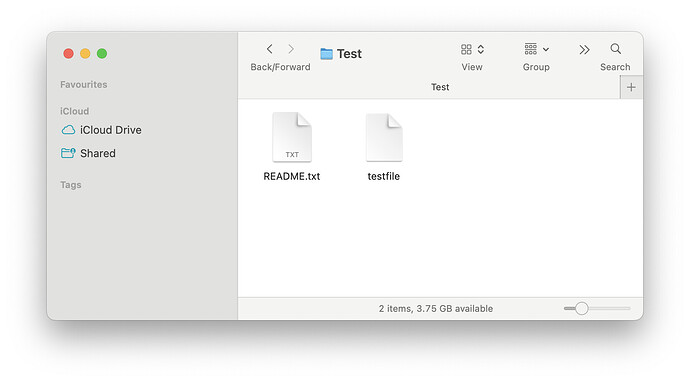
Task: Show more toolbar items via double chevron
Action: 584,50
